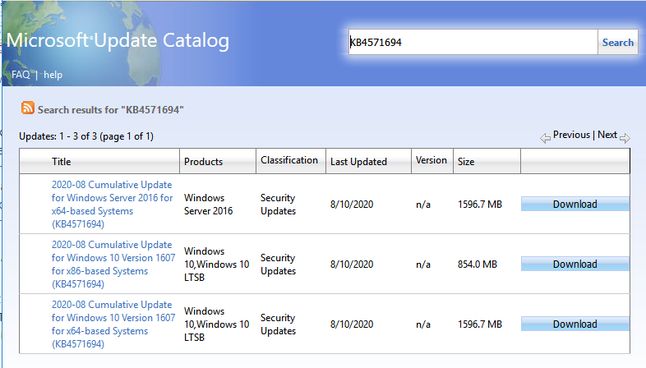646x368 pixels.
Task: Go to the Microsoft Update Catalog home title
Action: pos(118,41)
